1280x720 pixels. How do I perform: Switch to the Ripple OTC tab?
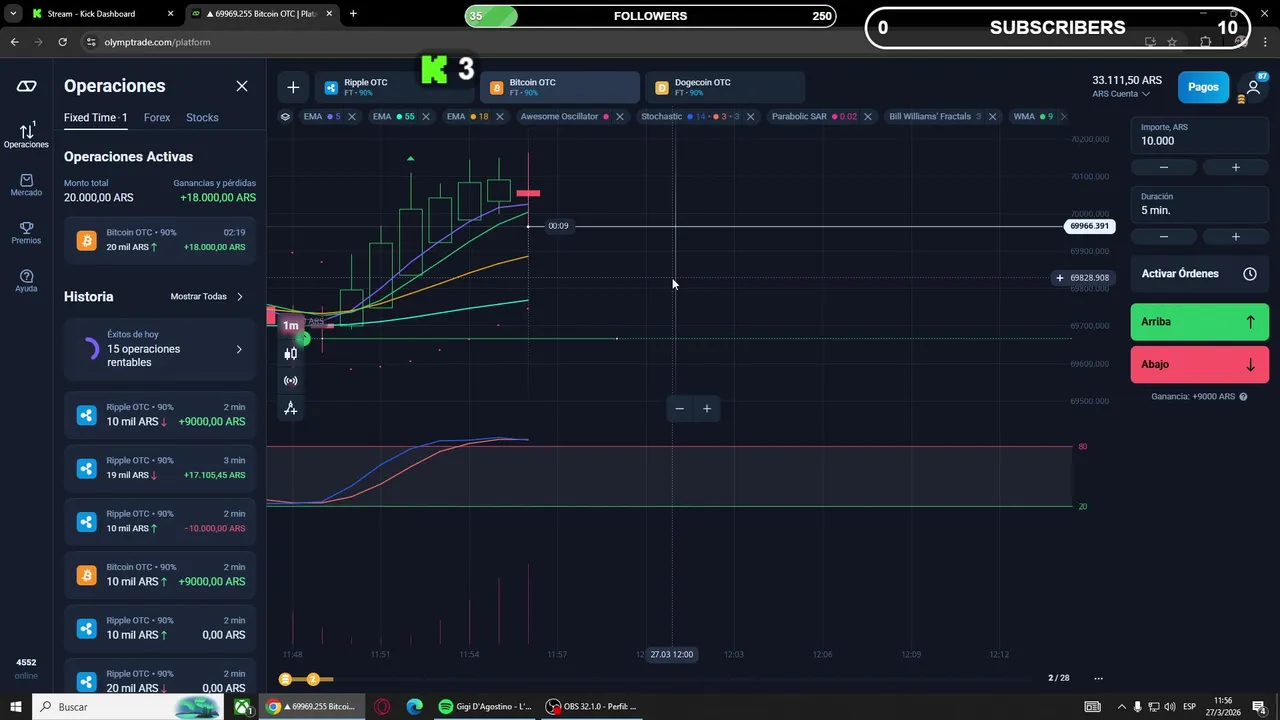click(393, 88)
